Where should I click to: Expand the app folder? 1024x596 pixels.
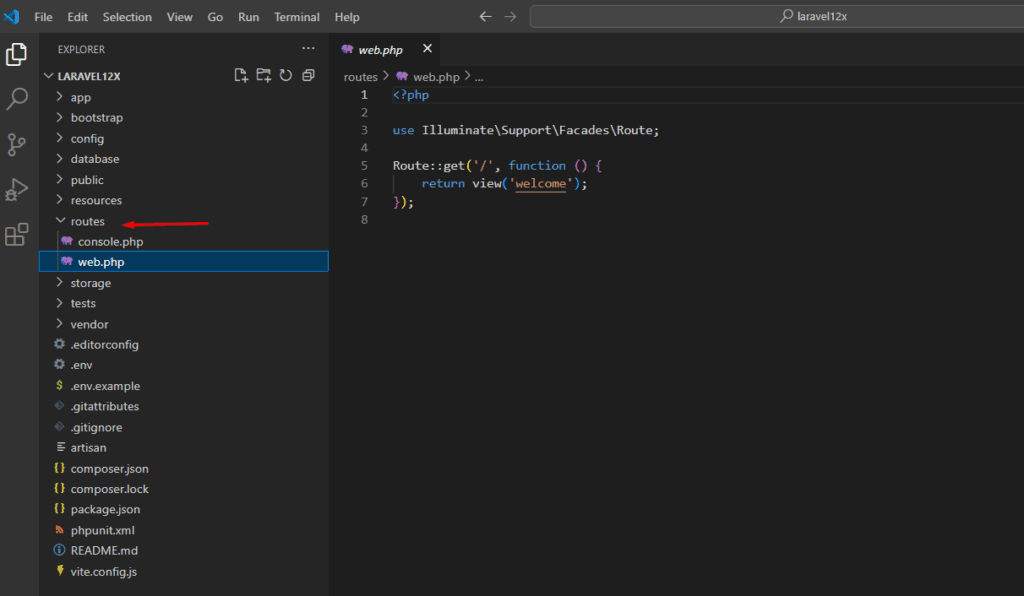[x=80, y=97]
